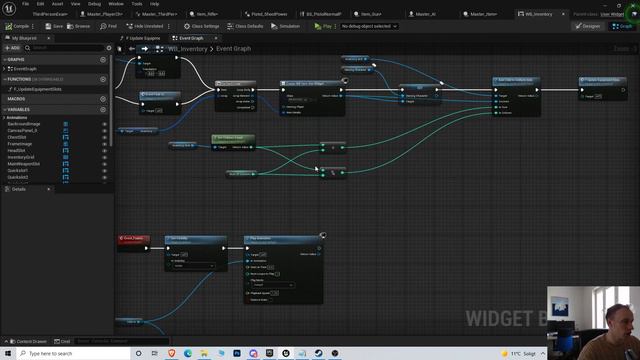Toggle visibility eye for Quickslot1 variable
This screenshot has width=640, height=360.
click(x=104, y=171)
